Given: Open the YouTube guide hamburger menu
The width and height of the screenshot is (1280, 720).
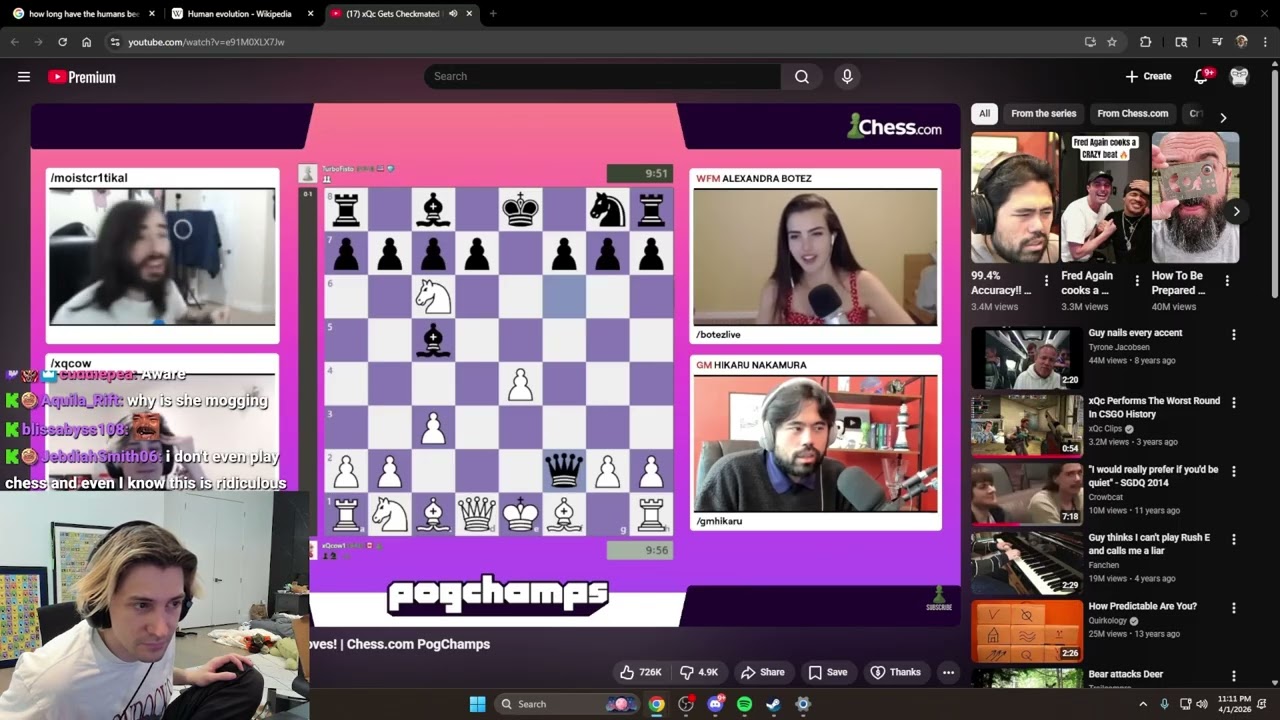Looking at the screenshot, I should (24, 77).
